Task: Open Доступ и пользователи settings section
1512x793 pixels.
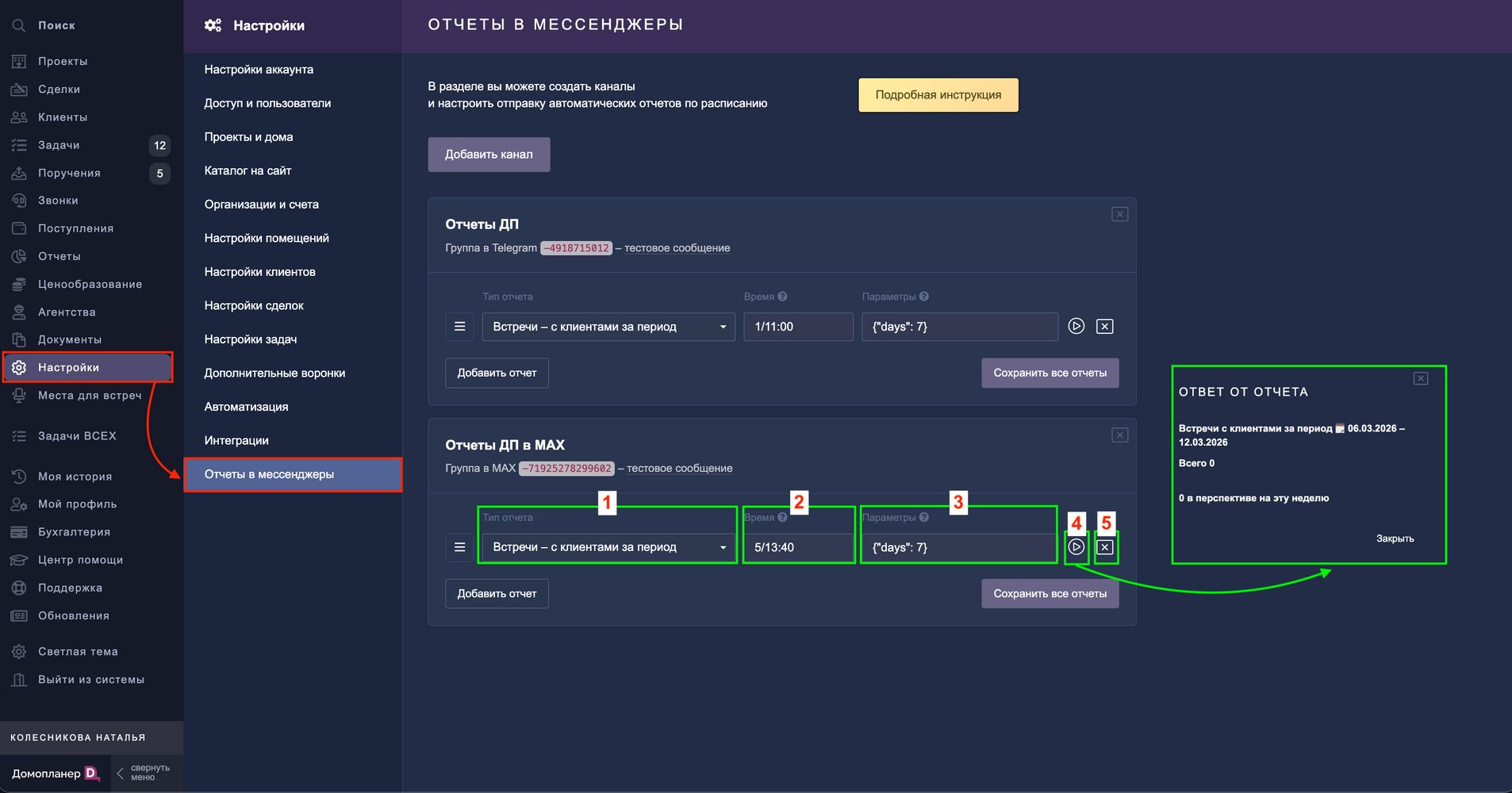Action: [x=293, y=103]
